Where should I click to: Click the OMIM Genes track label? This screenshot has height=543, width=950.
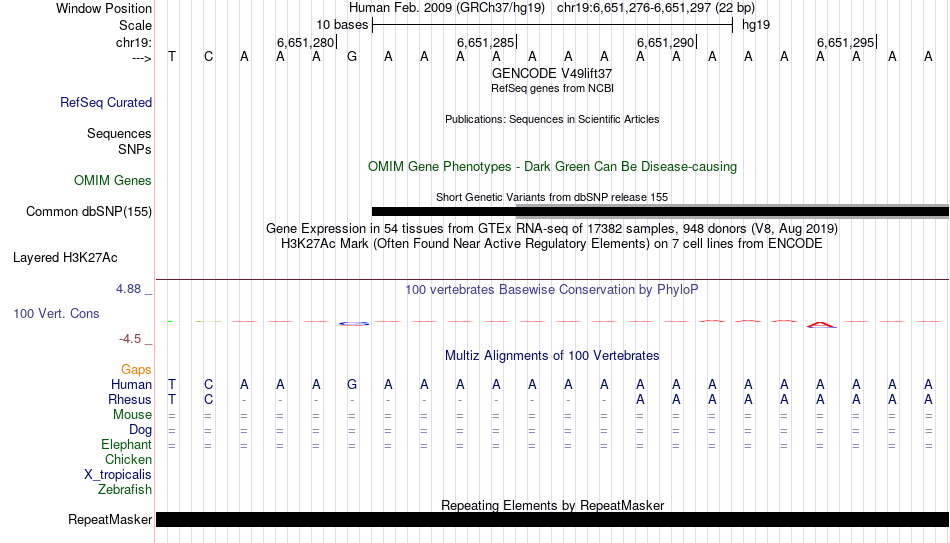pyautogui.click(x=113, y=181)
